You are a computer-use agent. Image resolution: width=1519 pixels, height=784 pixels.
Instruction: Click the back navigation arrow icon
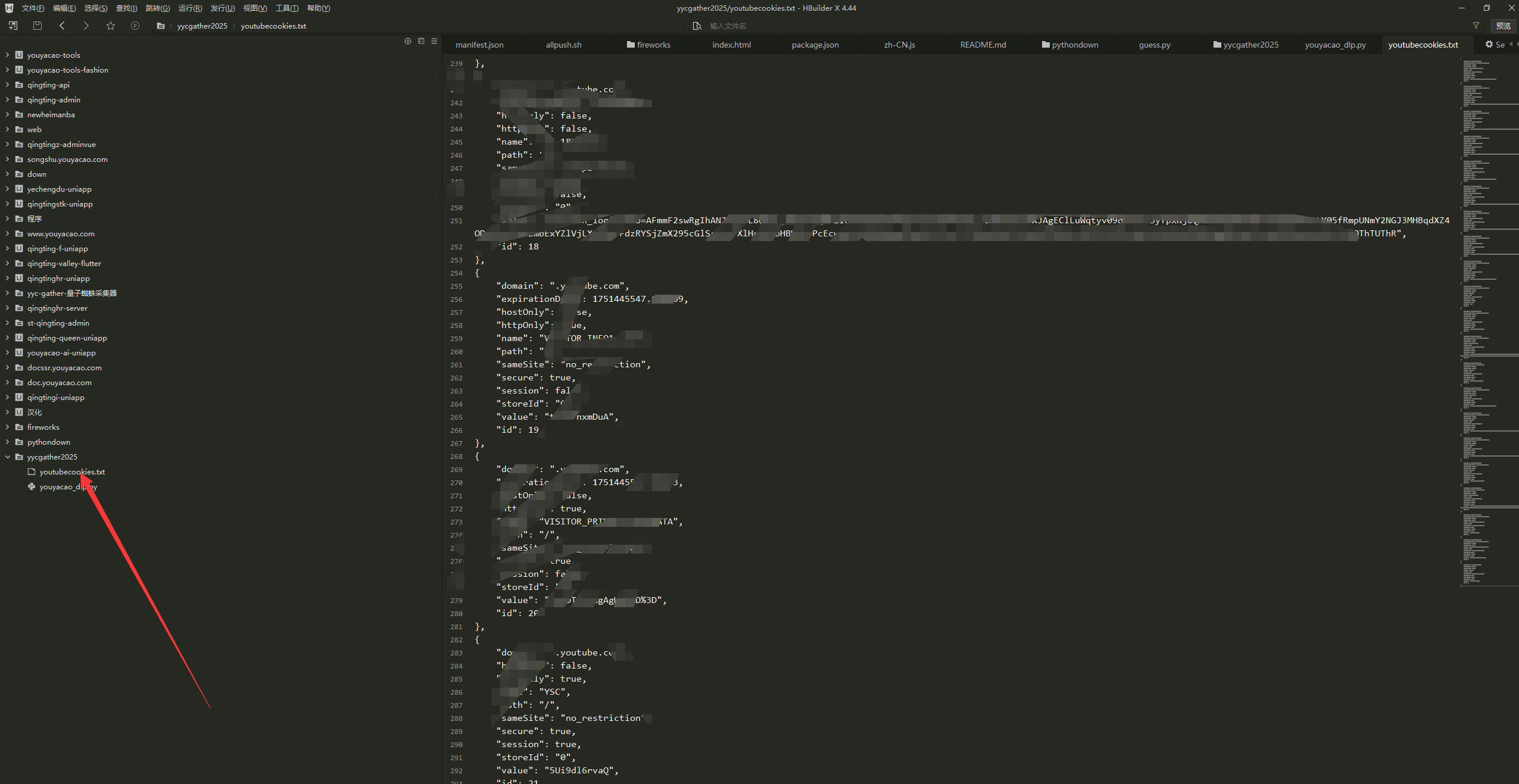tap(60, 26)
